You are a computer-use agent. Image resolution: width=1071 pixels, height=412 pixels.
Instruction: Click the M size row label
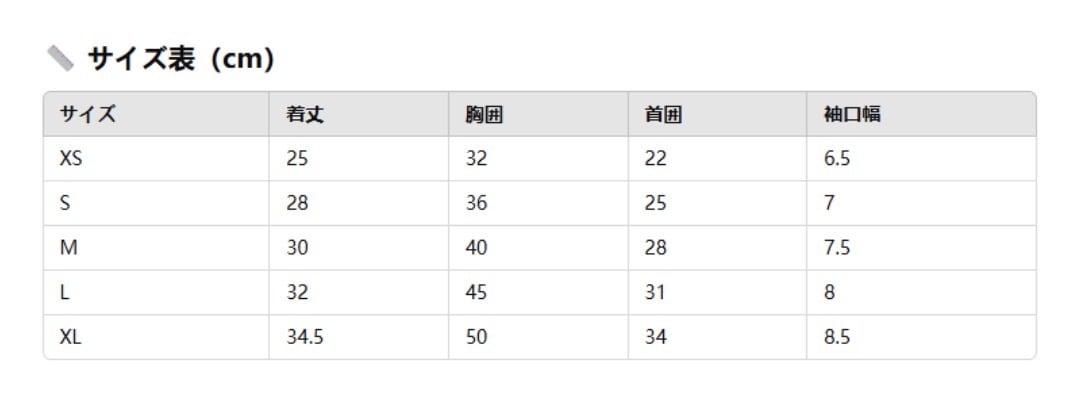point(68,248)
